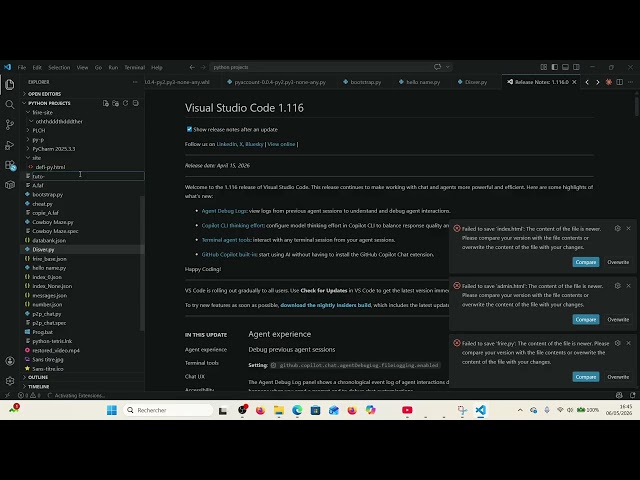Click the Customize Layout icon
This screenshot has width=640, height=480.
(543, 67)
